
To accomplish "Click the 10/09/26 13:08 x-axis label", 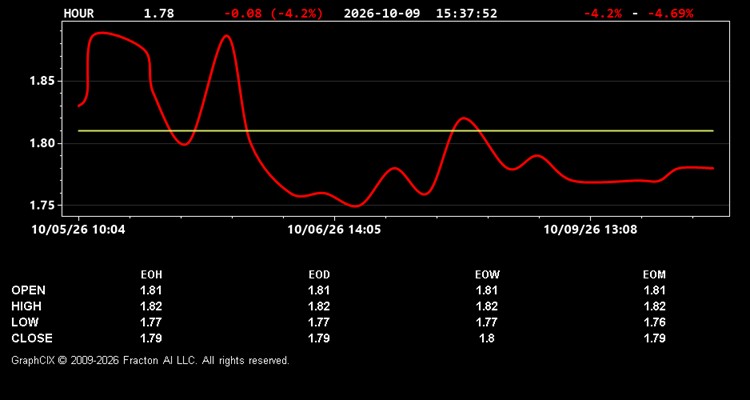I will [x=590, y=230].
